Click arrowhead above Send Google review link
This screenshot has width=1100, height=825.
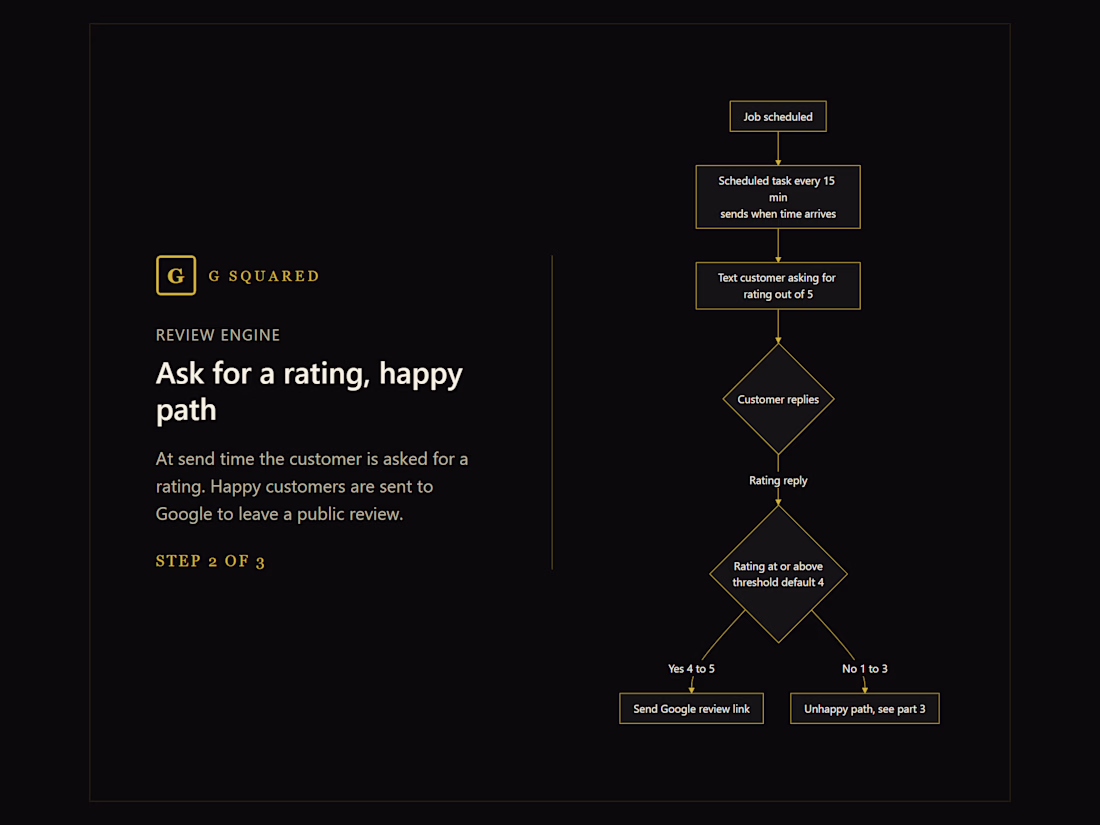click(x=692, y=690)
